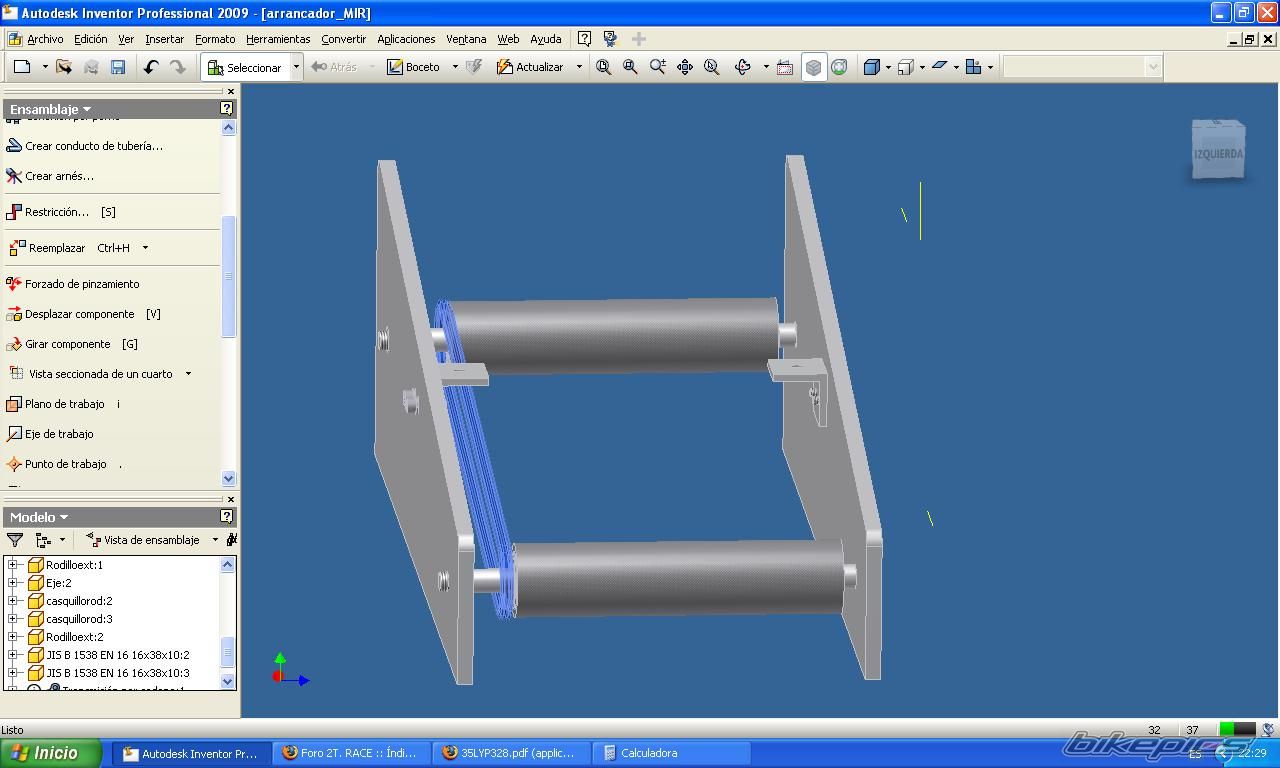Click the Open file icon

coord(64,67)
